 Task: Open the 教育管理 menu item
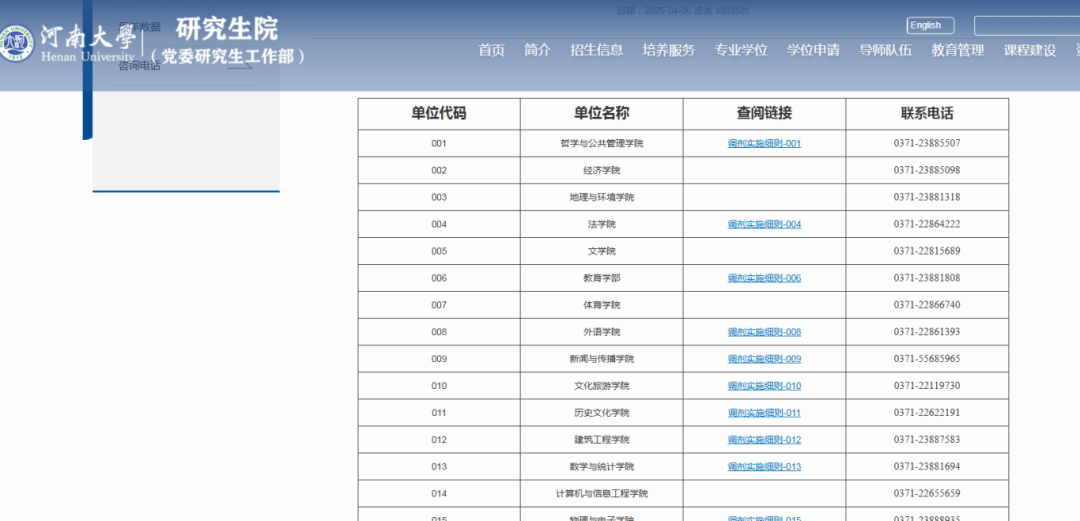tap(957, 50)
